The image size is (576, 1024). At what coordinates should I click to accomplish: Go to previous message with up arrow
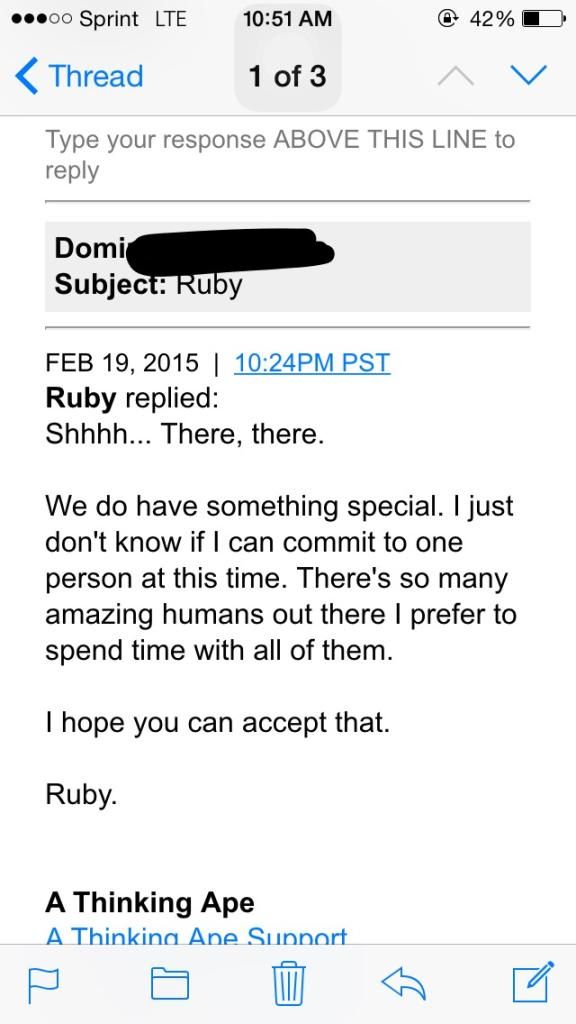(x=455, y=76)
